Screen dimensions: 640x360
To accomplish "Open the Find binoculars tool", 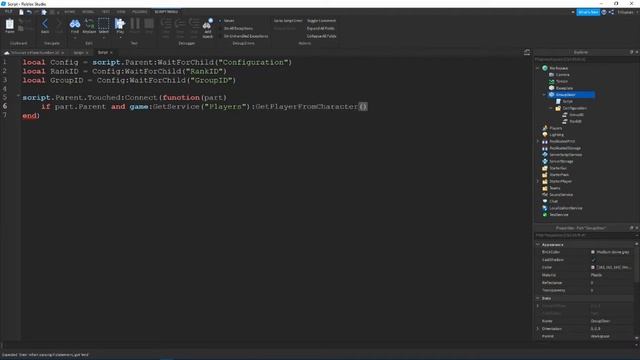I will 75,25.
